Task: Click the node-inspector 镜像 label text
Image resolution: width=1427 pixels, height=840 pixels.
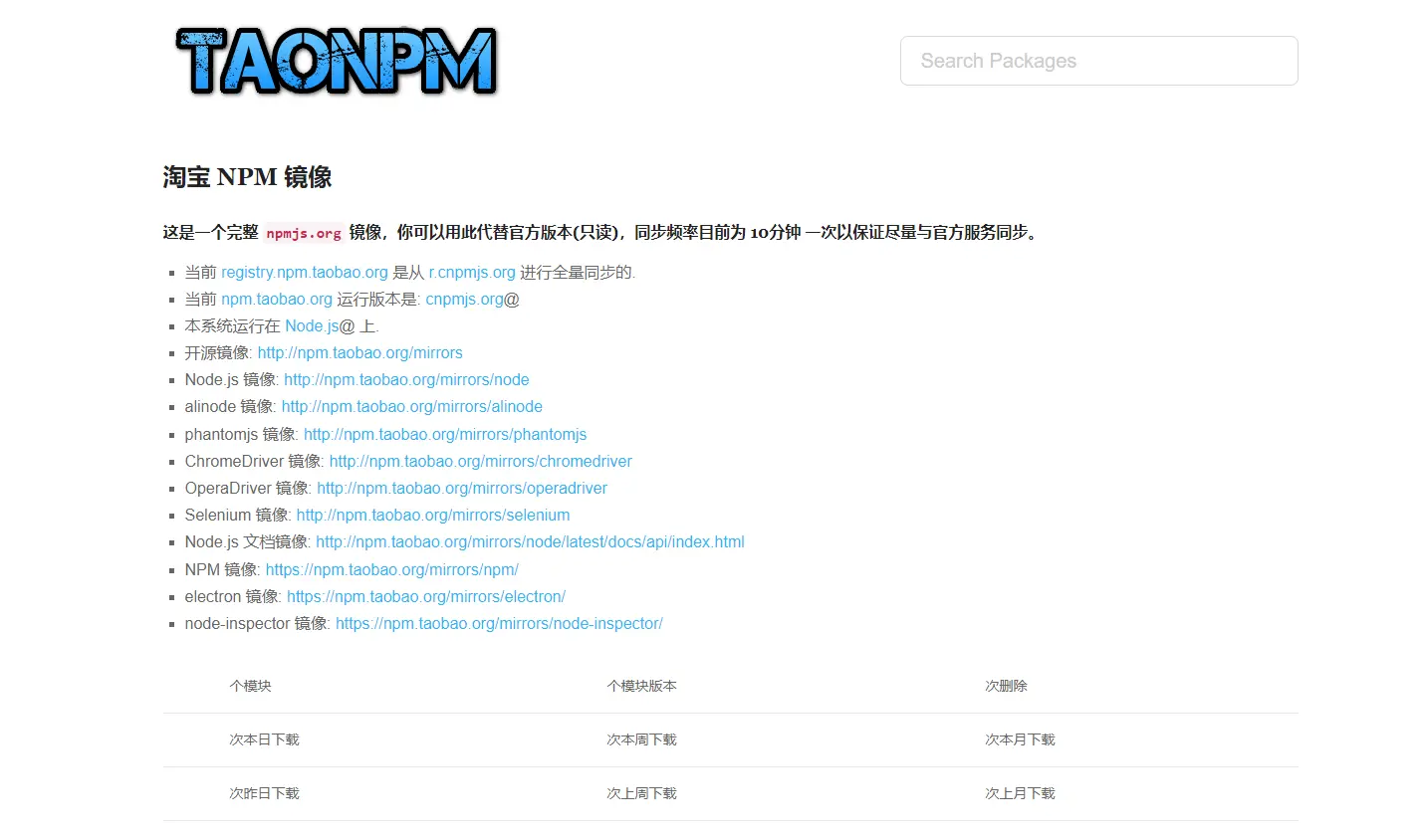Action: pyautogui.click(x=258, y=623)
